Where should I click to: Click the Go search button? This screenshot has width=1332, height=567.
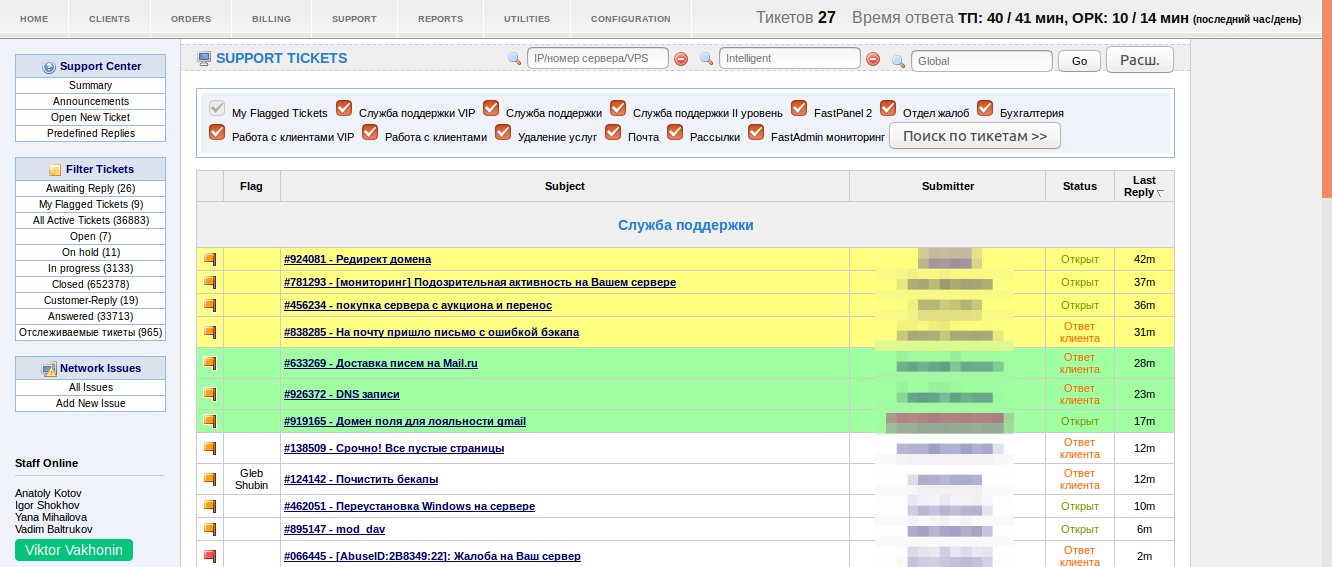(1079, 61)
